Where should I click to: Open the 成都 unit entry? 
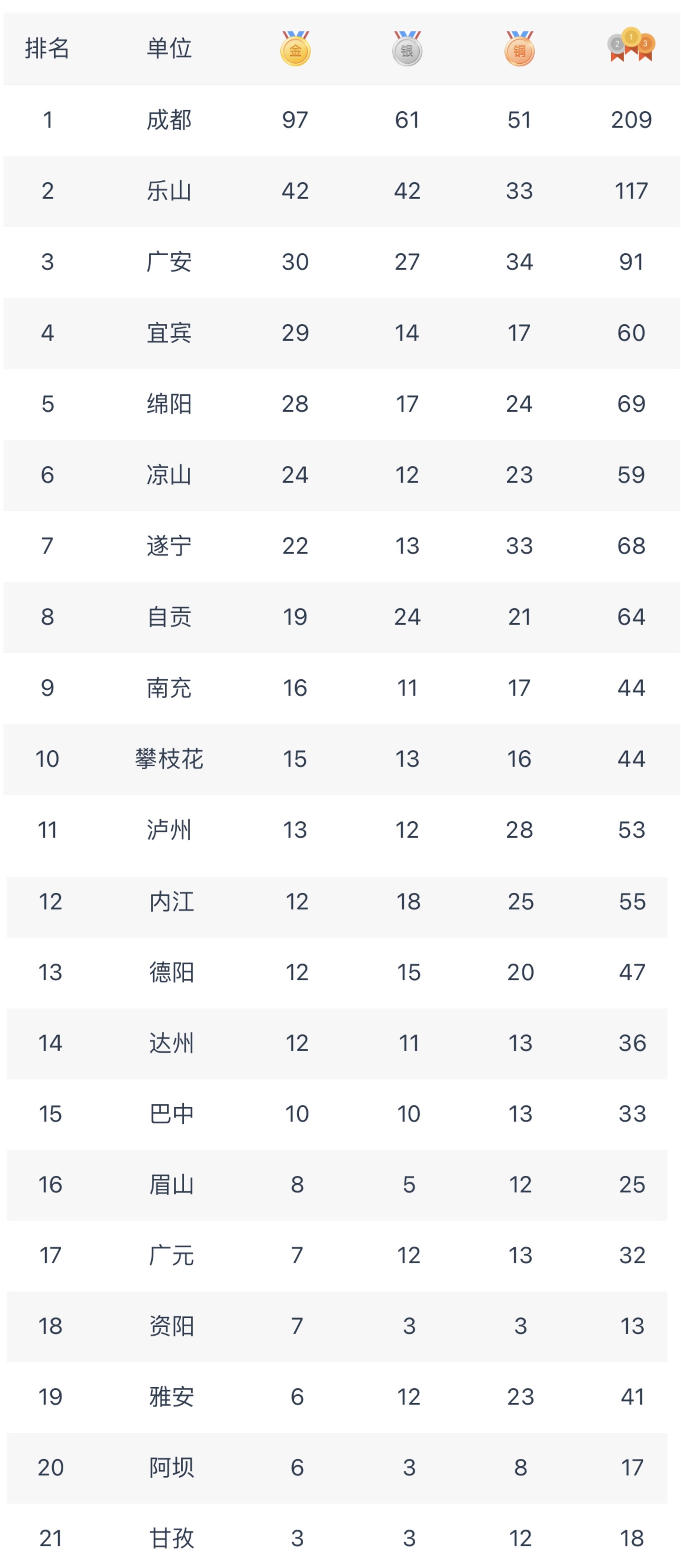pyautogui.click(x=169, y=120)
